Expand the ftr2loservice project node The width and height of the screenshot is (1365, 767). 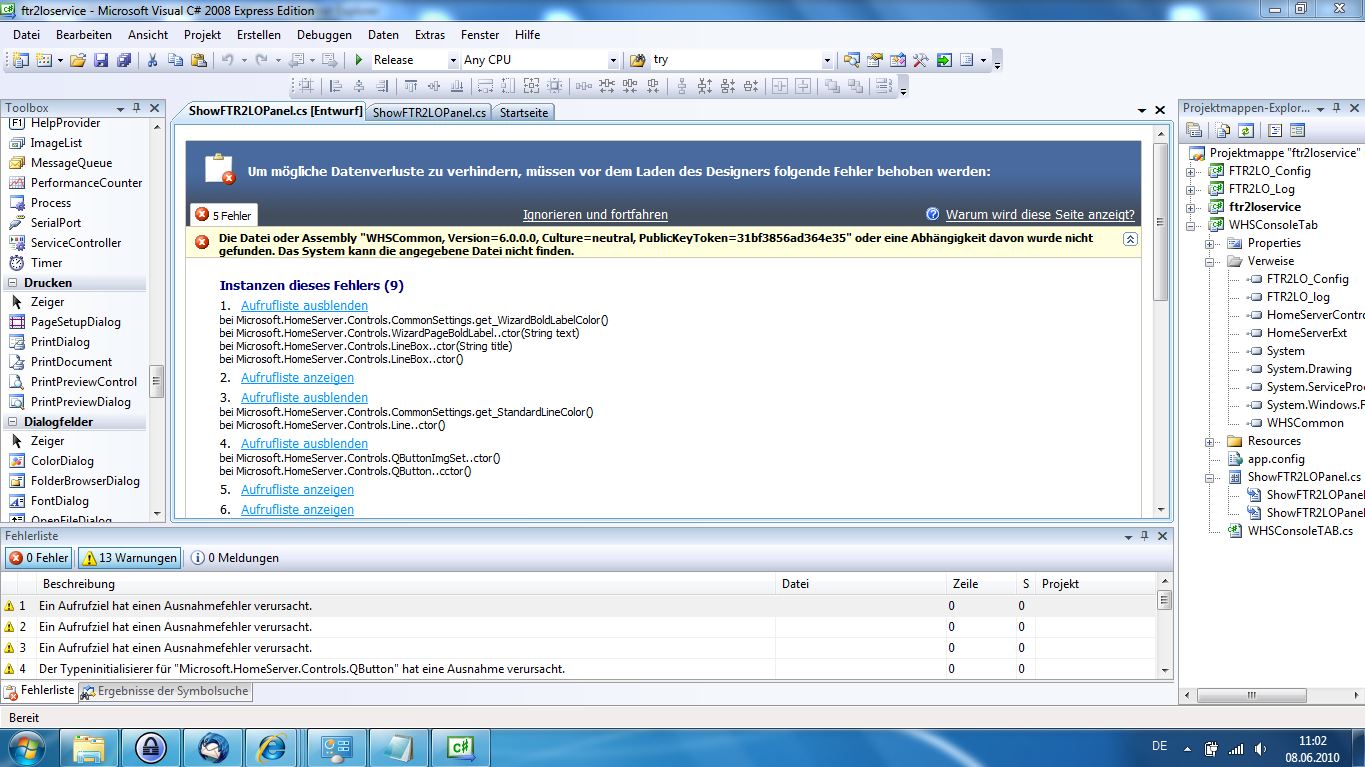(1191, 207)
